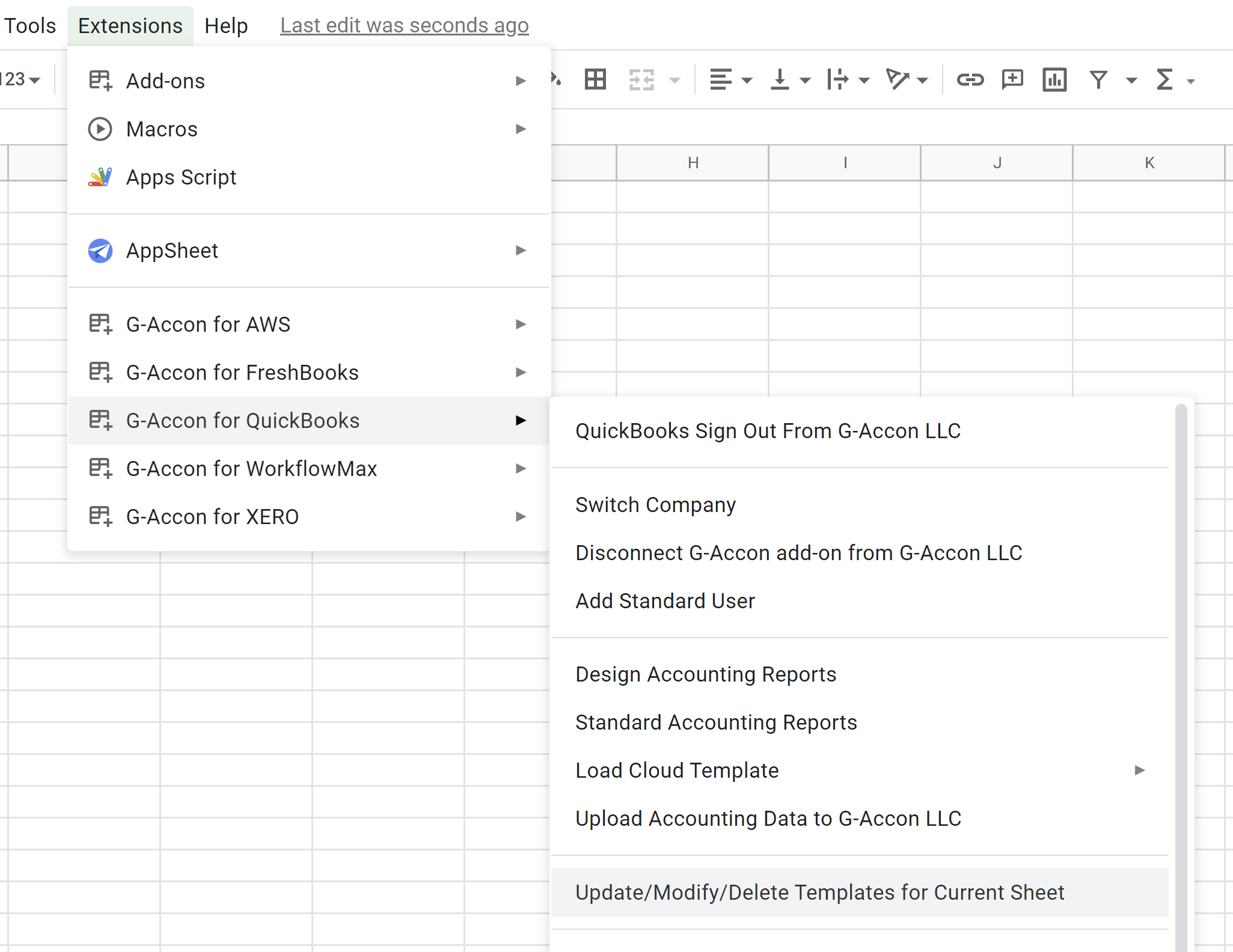Choose Standard Accounting Reports
Screen dimensions: 1233x952
tap(860, 722)
